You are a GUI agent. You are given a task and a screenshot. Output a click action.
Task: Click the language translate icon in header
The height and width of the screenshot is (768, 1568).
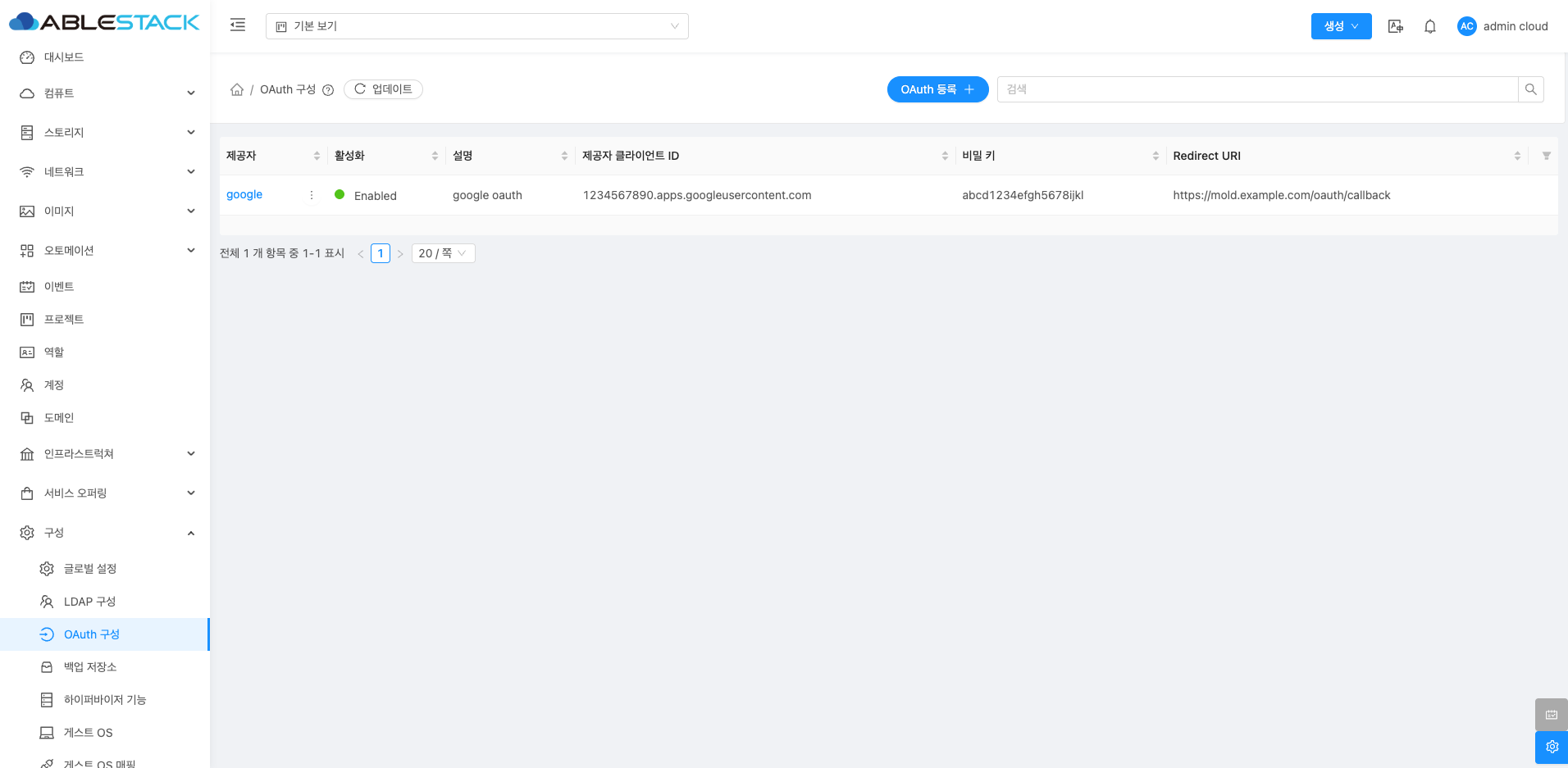pos(1395,26)
